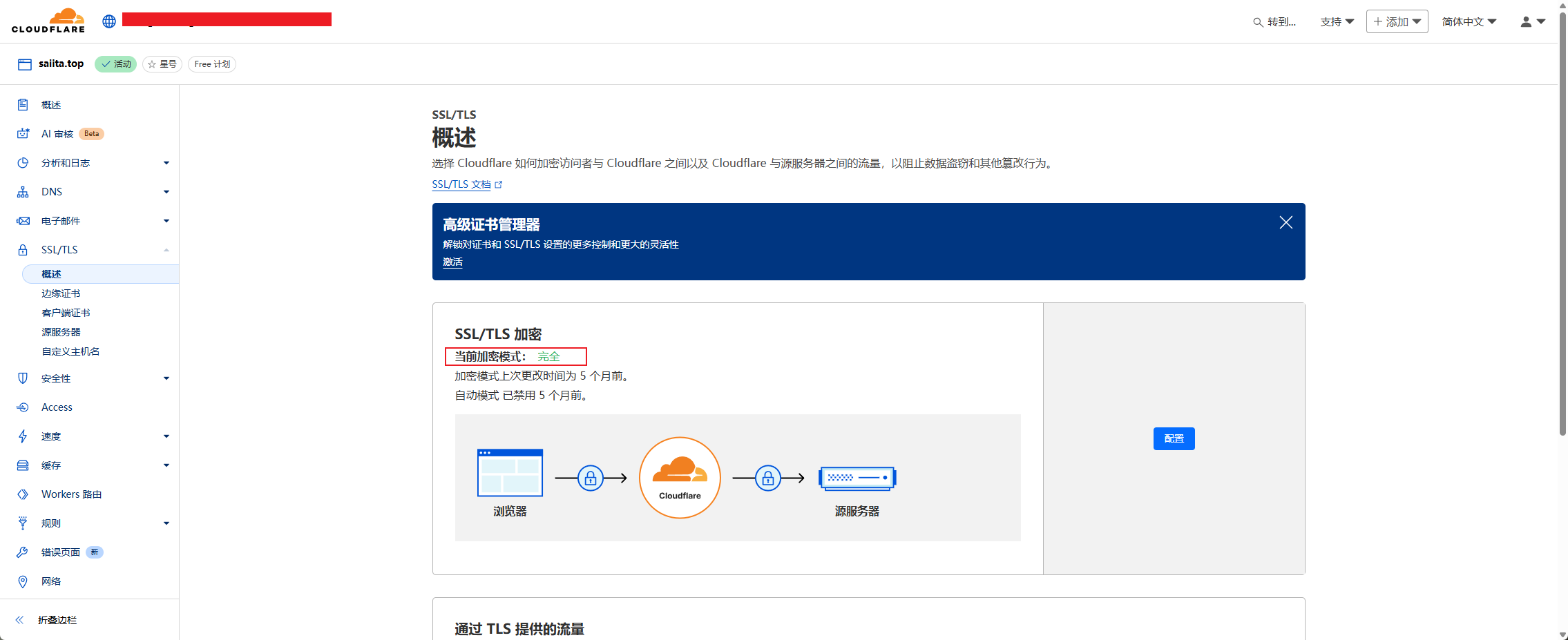1568x640 pixels.
Task: Close the 高级证书管理器 banner
Action: tap(1285, 222)
